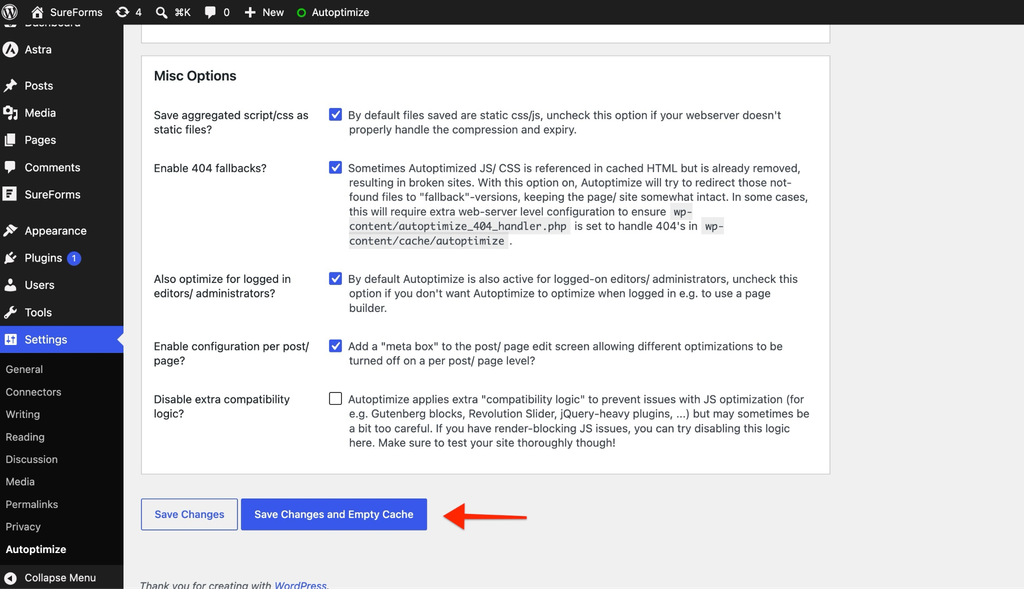Check Disable extra compatibility logic
Image resolution: width=1024 pixels, height=589 pixels.
pyautogui.click(x=335, y=399)
